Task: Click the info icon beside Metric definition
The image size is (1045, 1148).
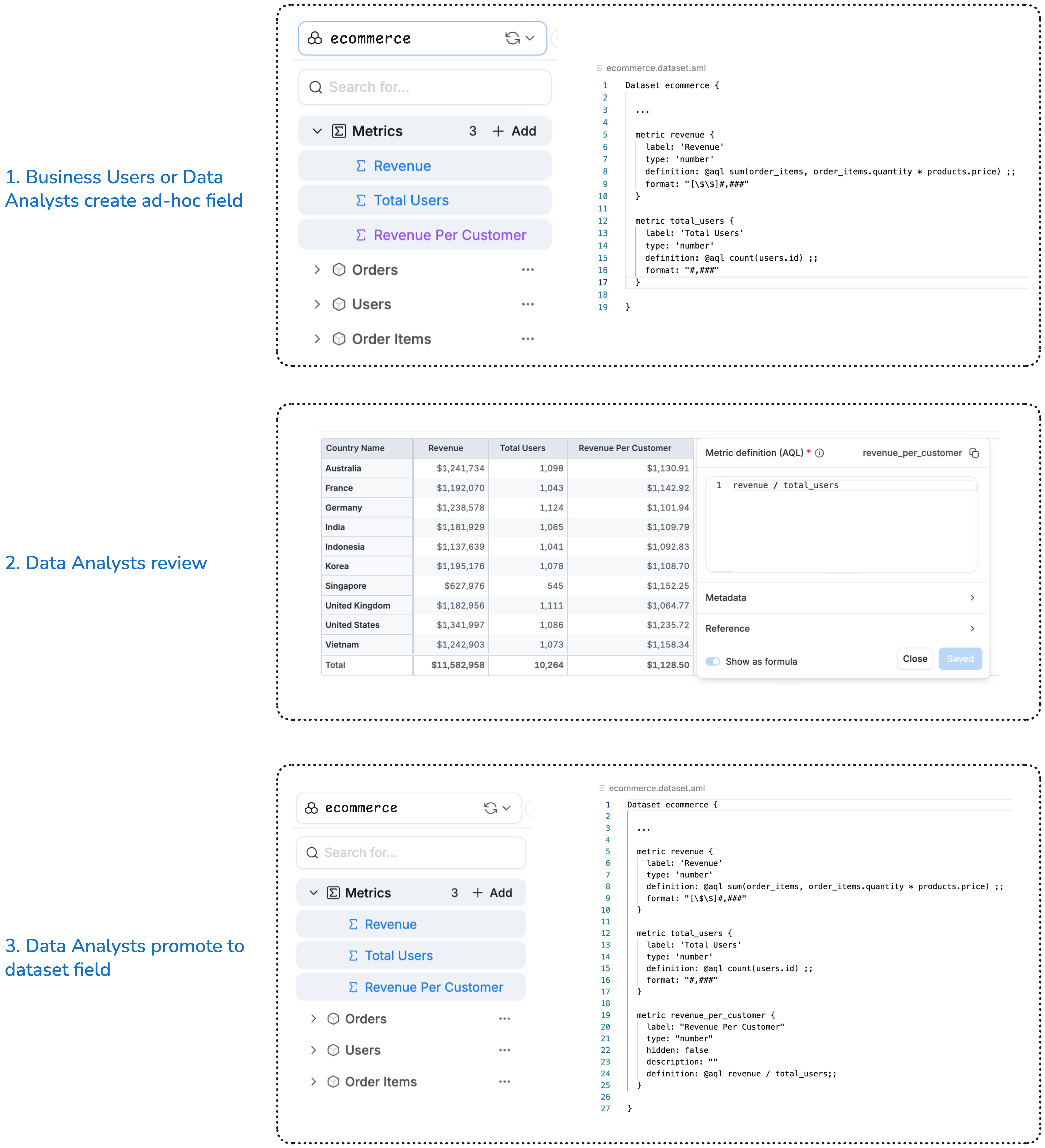Action: 819,453
